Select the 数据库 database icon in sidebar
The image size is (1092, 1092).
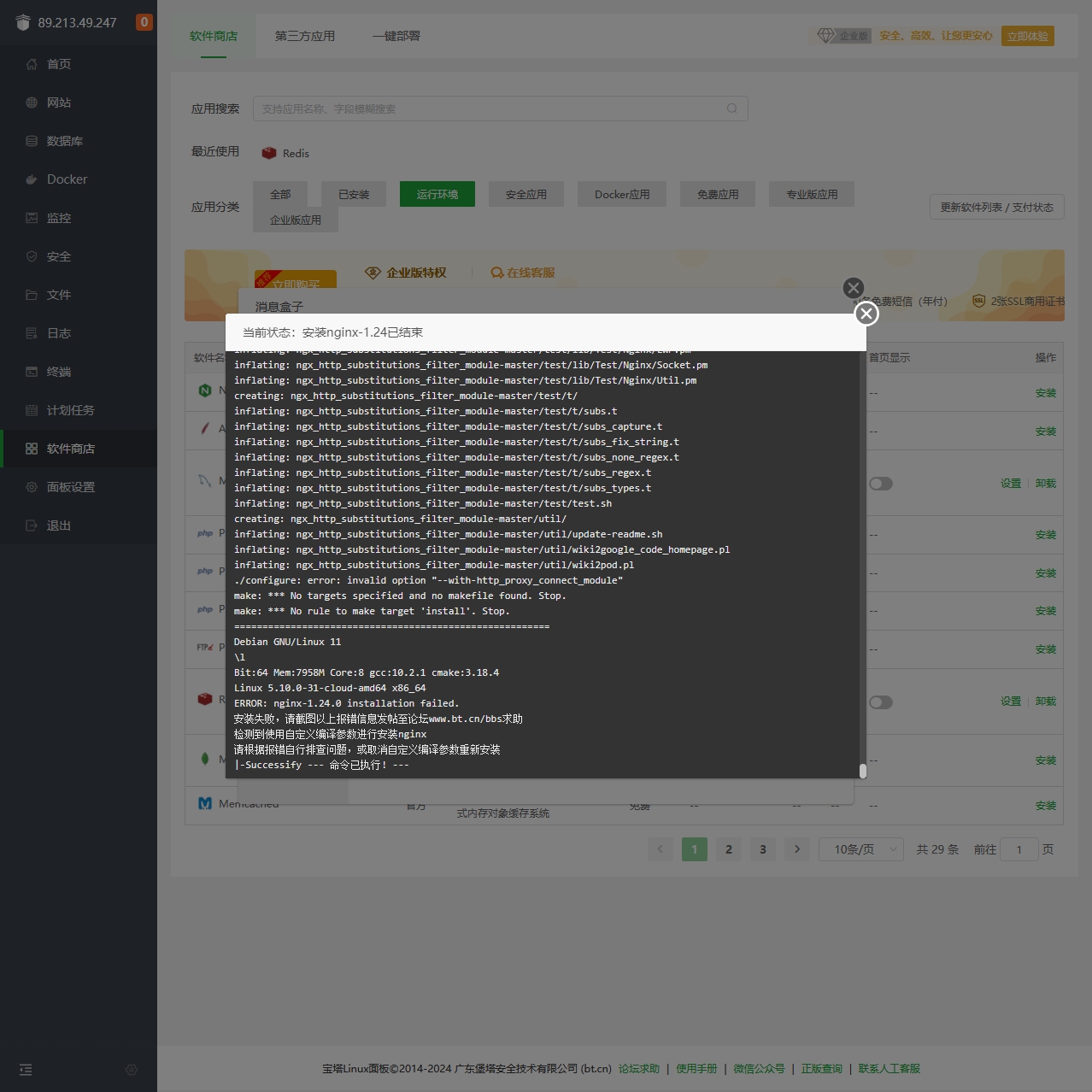point(32,141)
